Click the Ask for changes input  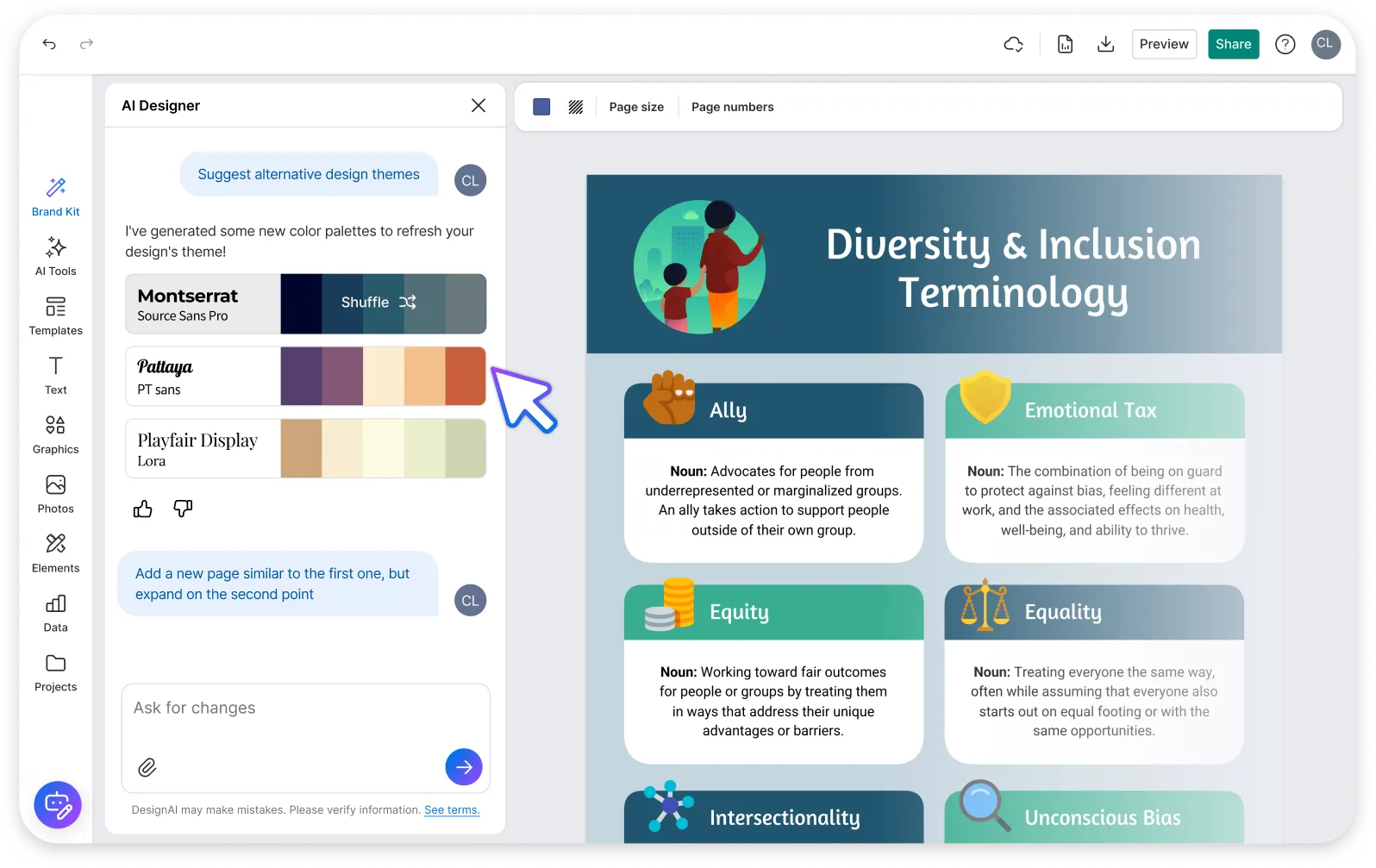[306, 738]
